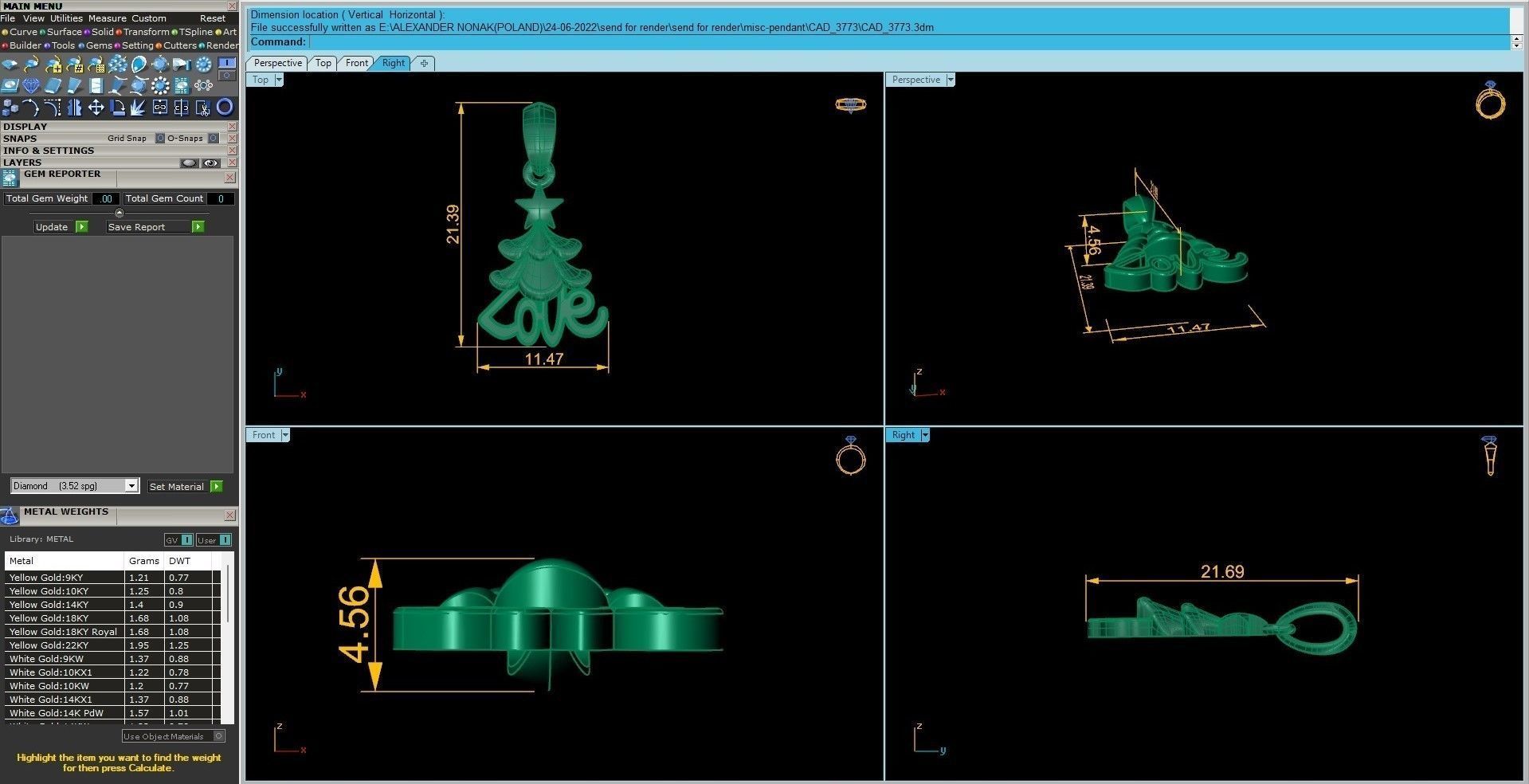Screen dimensions: 1529x784
Task: Toggle the O-Snaps switch
Action: [214, 139]
